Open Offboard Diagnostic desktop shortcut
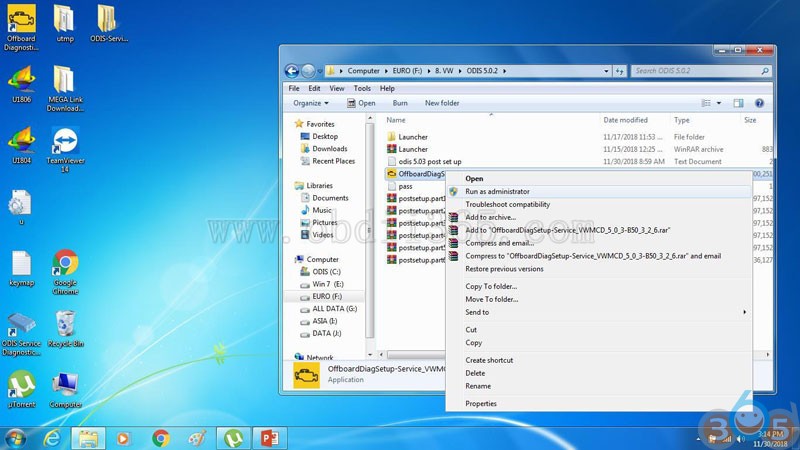This screenshot has width=800, height=450. pyautogui.click(x=21, y=28)
